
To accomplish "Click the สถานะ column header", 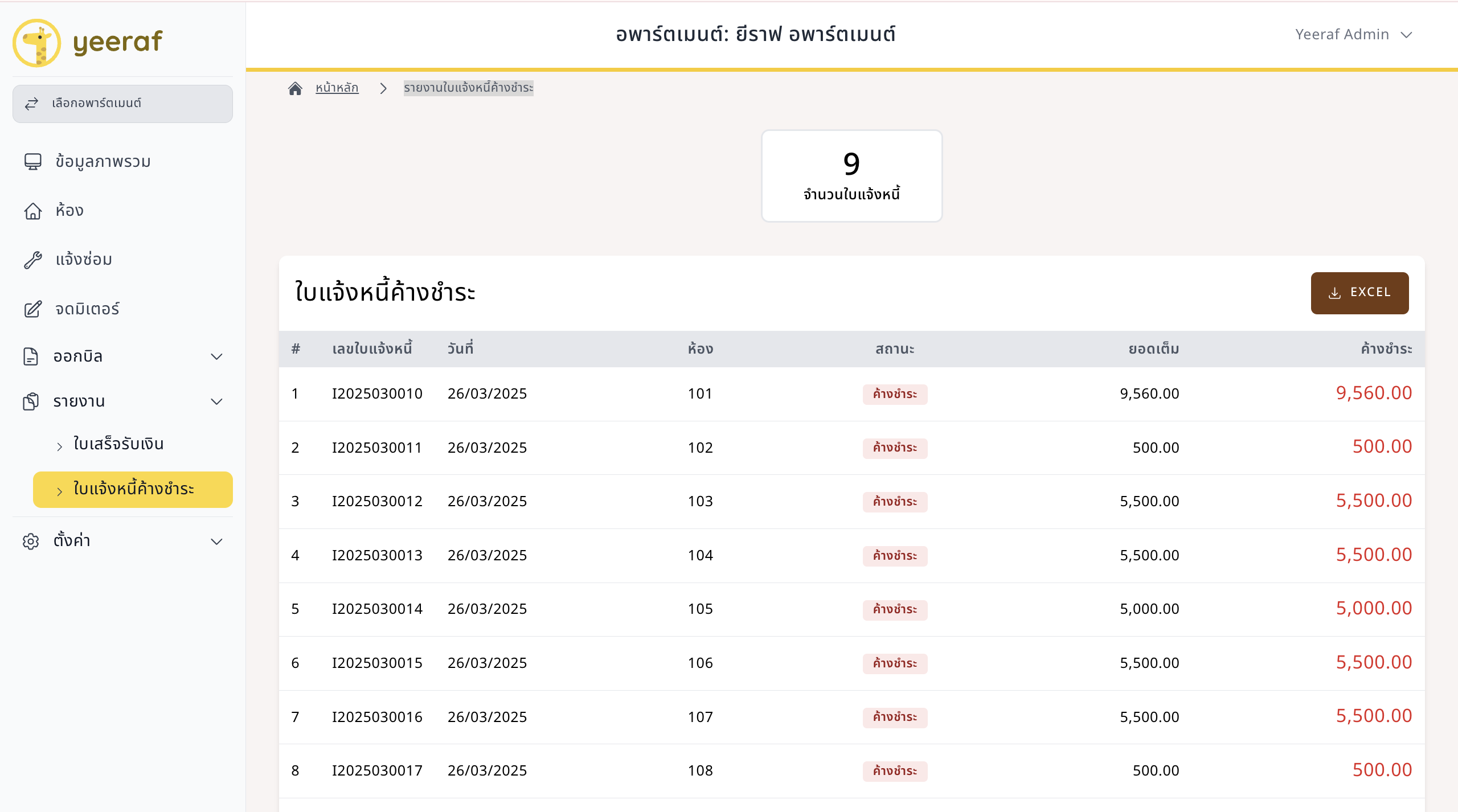I will [x=895, y=348].
